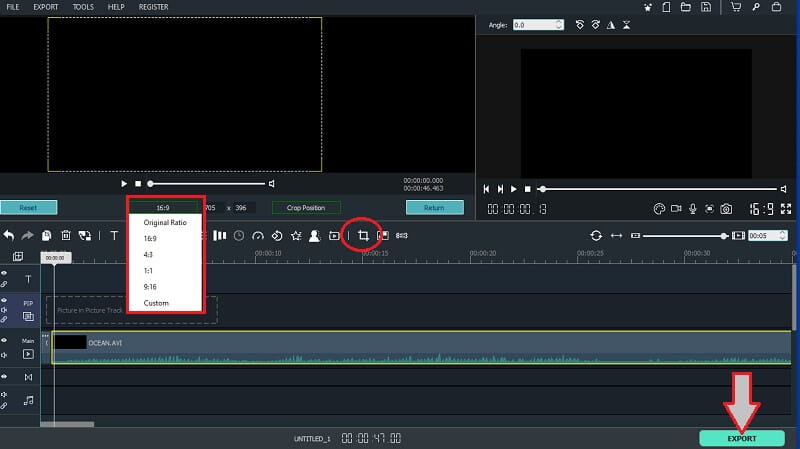Take a snapshot with the camera icon
This screenshot has width=800, height=449.
tap(726, 209)
